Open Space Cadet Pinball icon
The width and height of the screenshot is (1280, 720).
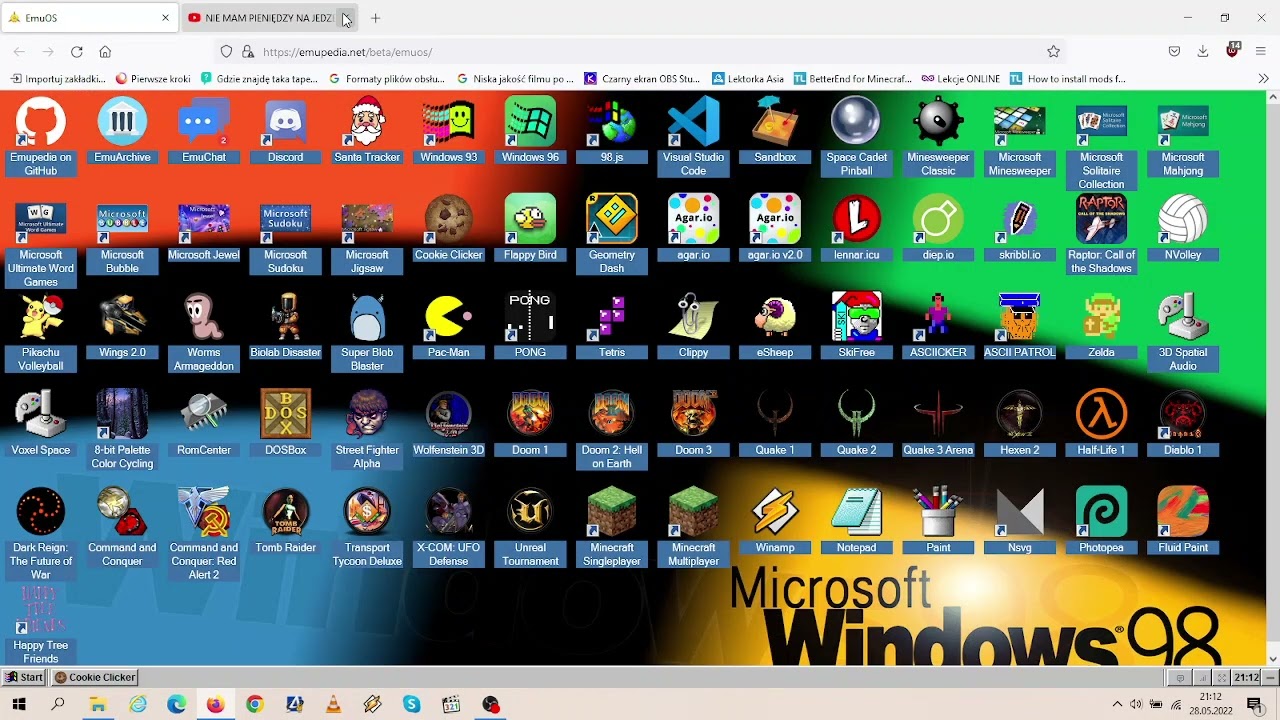(856, 137)
